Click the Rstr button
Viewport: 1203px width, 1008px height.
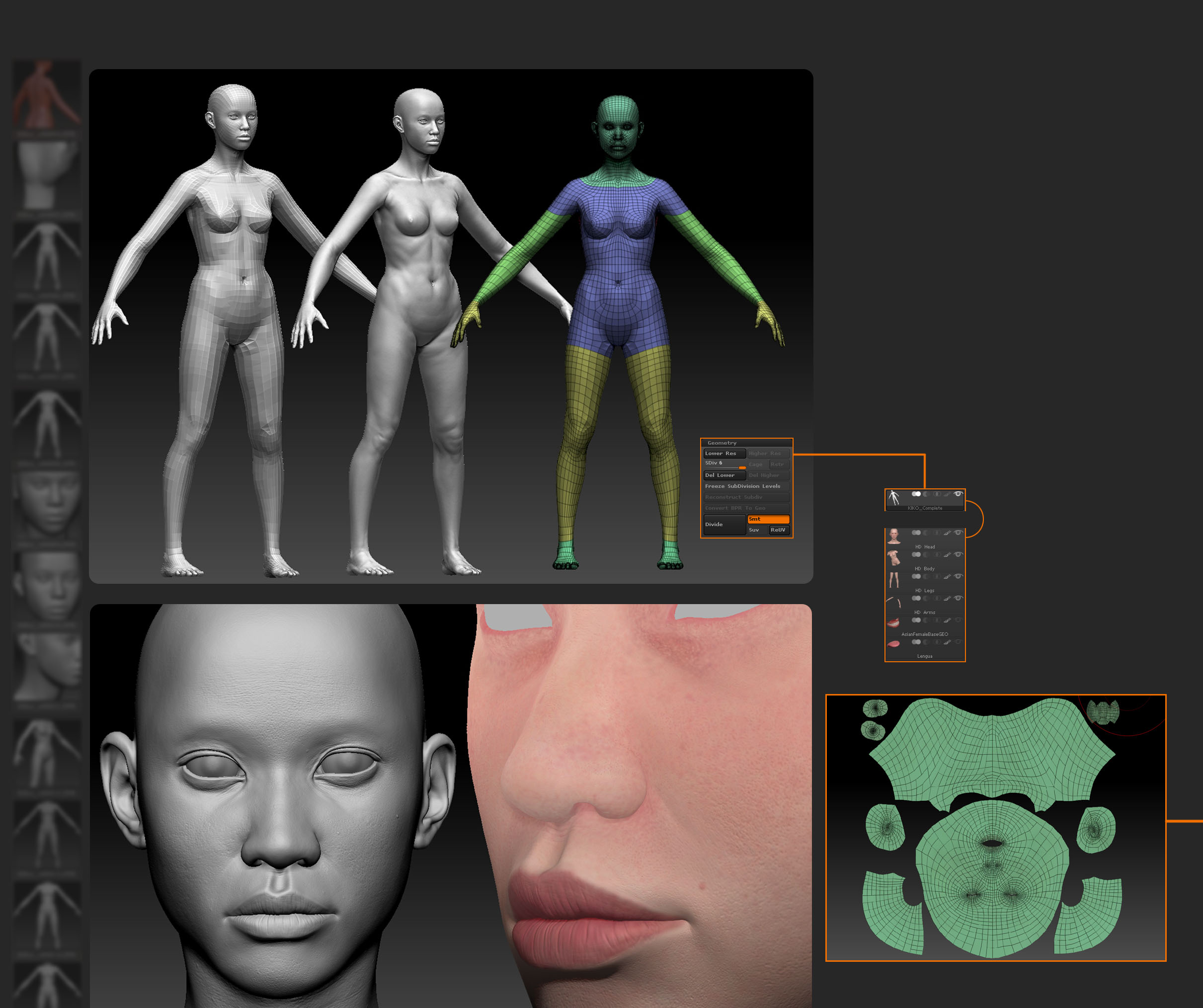click(780, 465)
